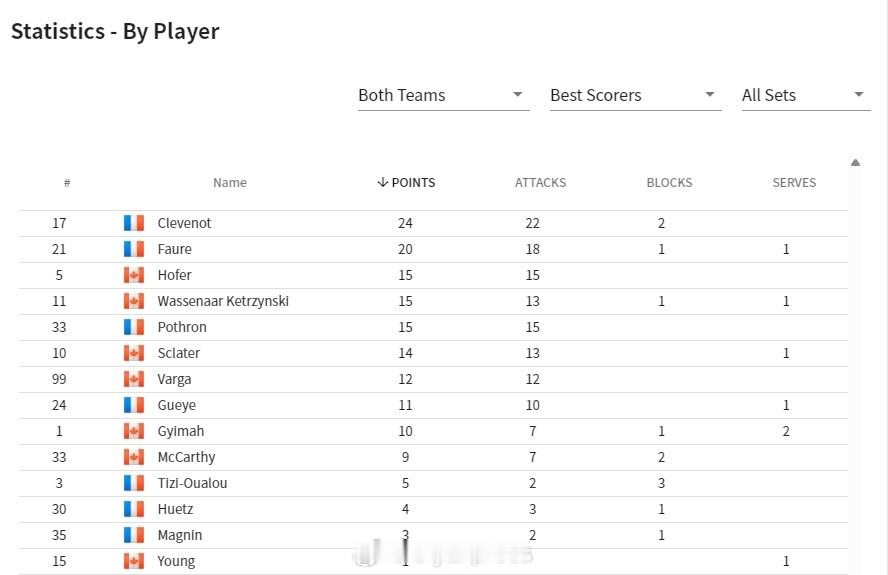Click the France flag beside Pothron
The image size is (888, 575).
click(x=134, y=327)
